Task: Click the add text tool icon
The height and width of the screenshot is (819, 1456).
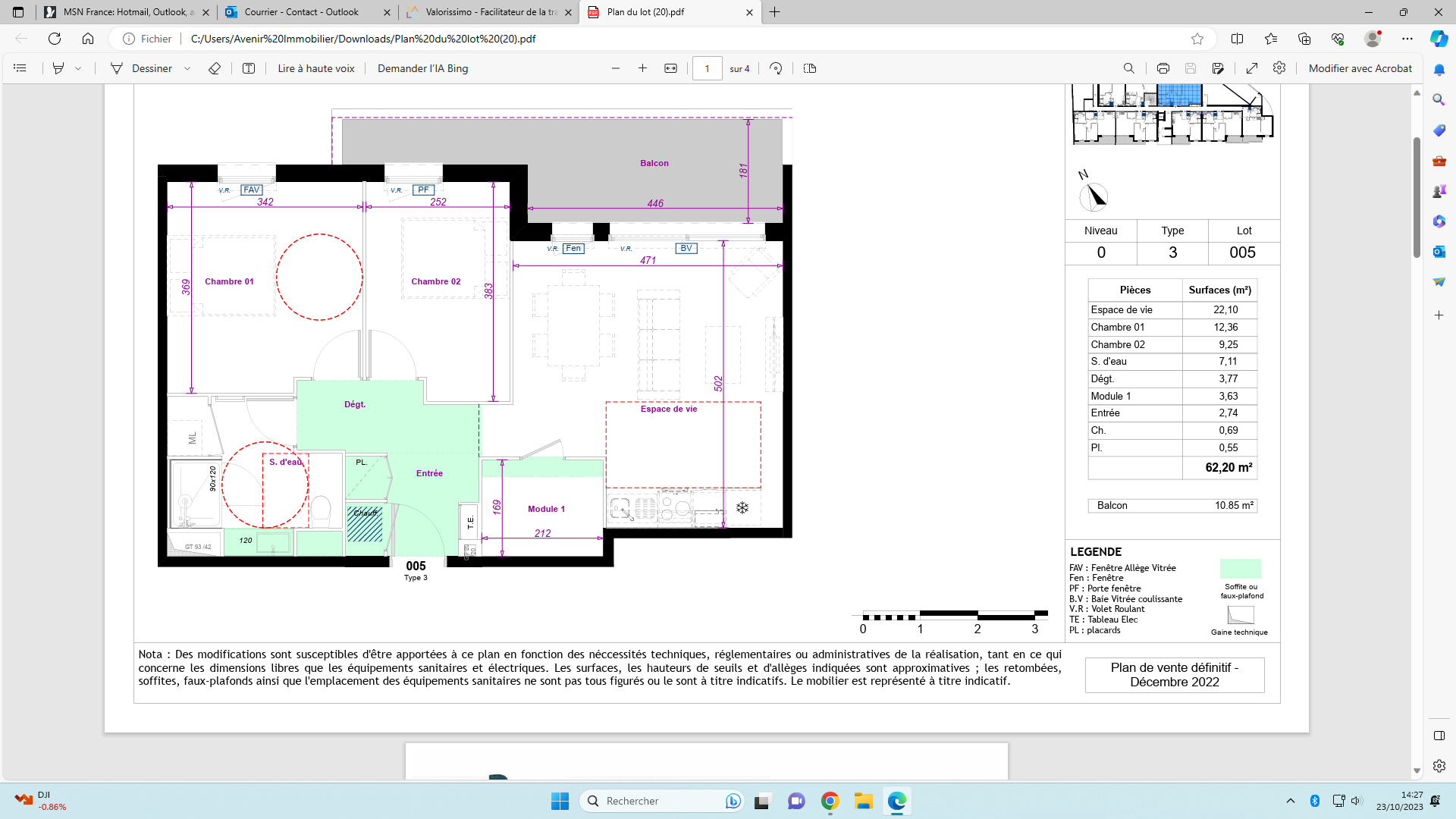Action: pos(249,68)
